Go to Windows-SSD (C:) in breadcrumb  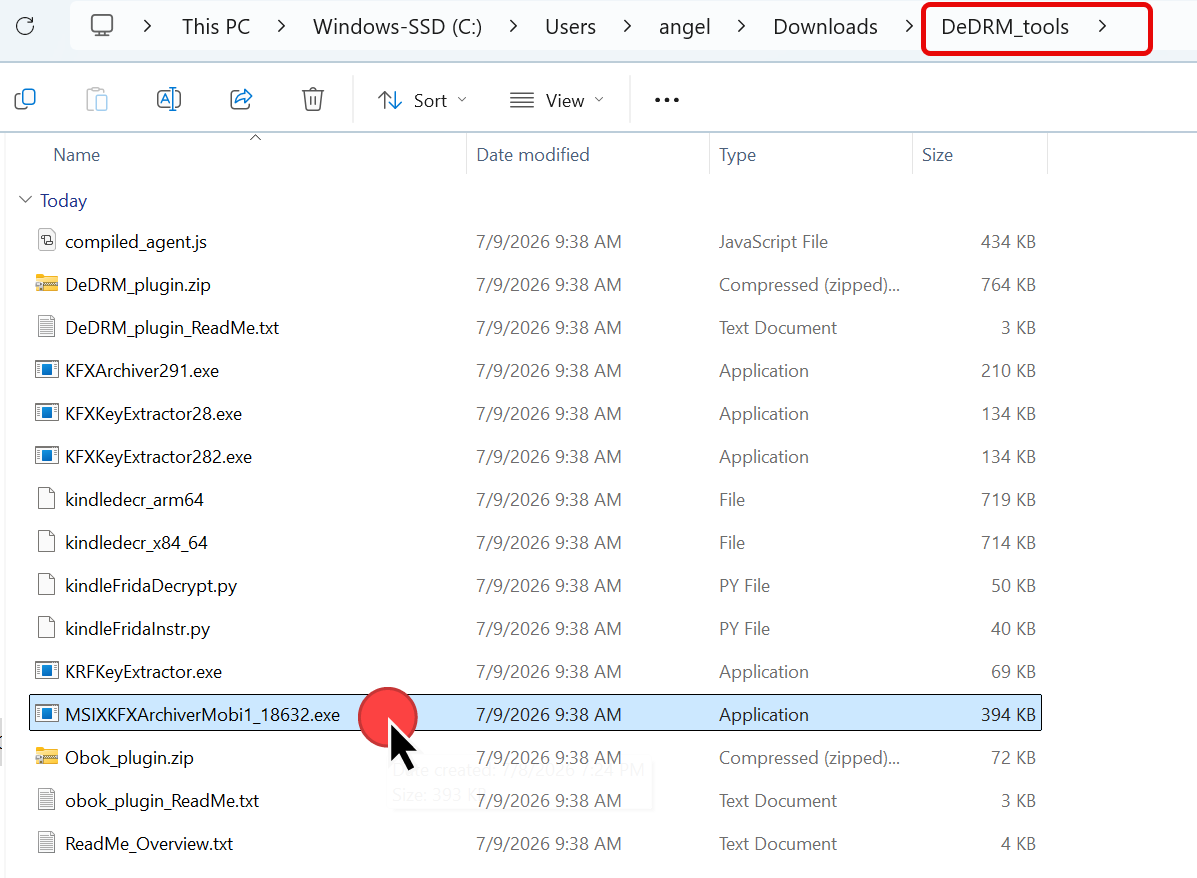click(397, 27)
